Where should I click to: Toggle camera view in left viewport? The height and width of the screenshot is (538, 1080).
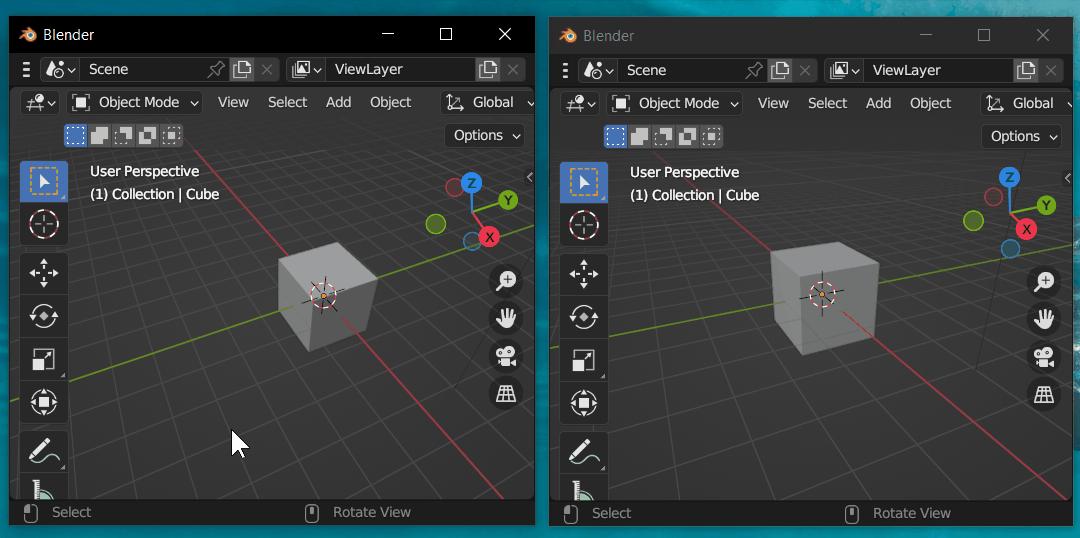506,356
